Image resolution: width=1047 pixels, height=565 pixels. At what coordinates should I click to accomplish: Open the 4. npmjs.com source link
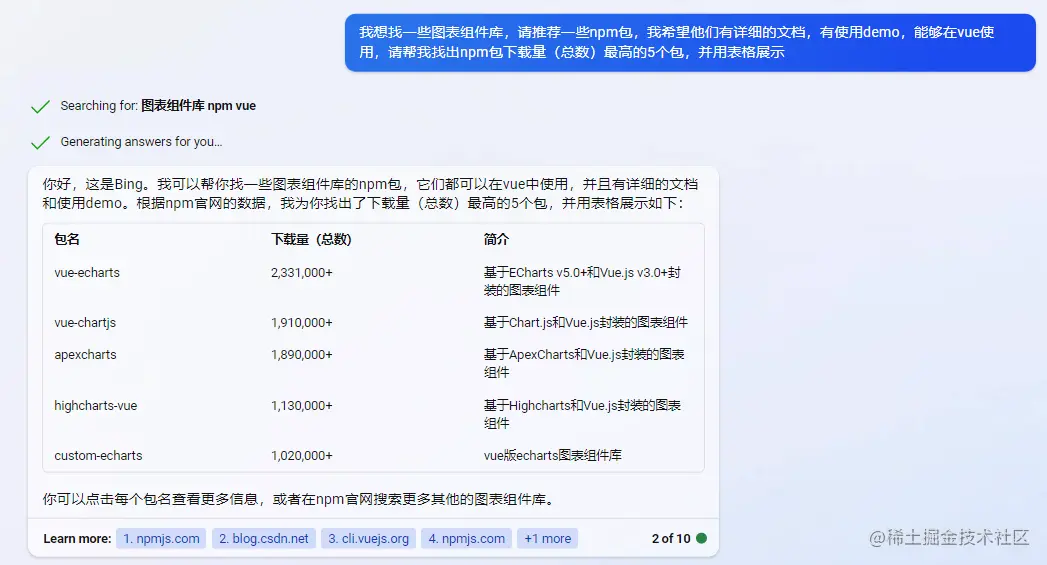(x=466, y=538)
